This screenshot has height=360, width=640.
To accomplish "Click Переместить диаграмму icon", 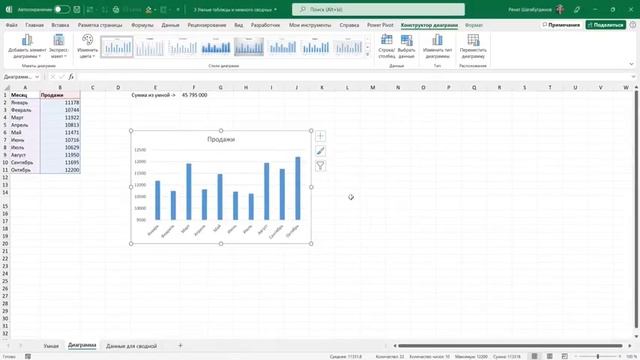I will 473,46.
